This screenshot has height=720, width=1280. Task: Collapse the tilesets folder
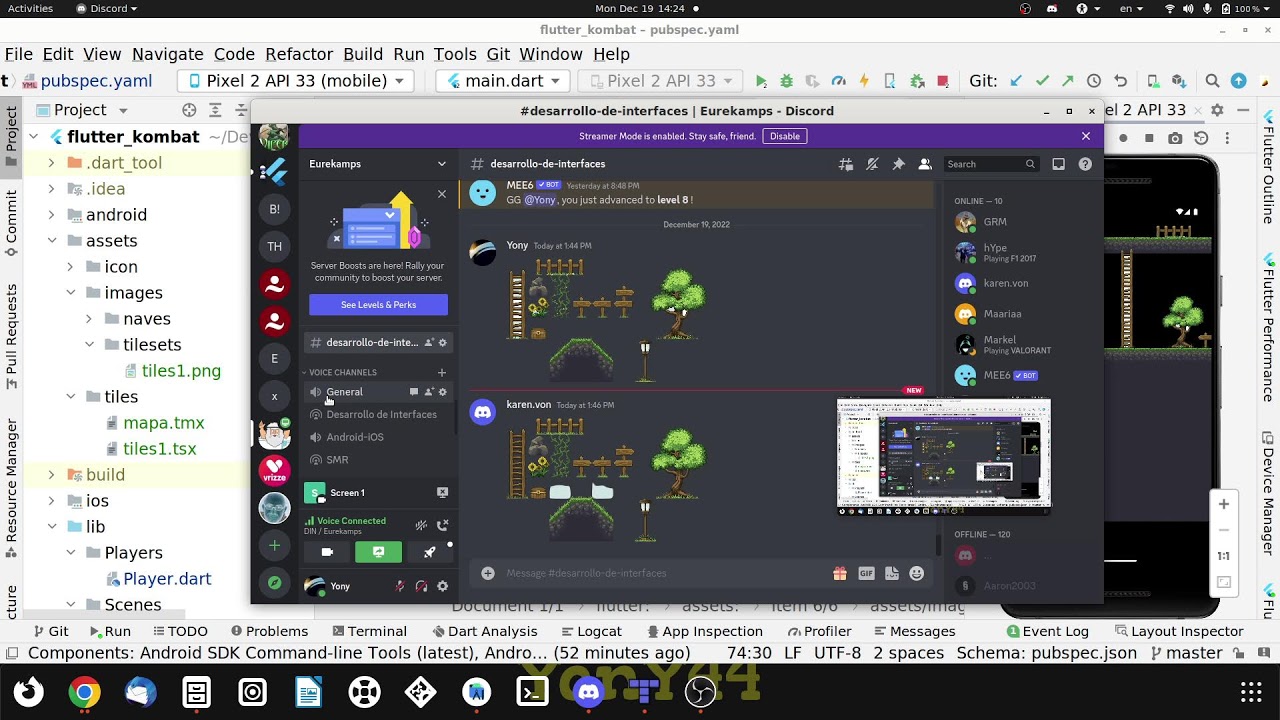[89, 345]
